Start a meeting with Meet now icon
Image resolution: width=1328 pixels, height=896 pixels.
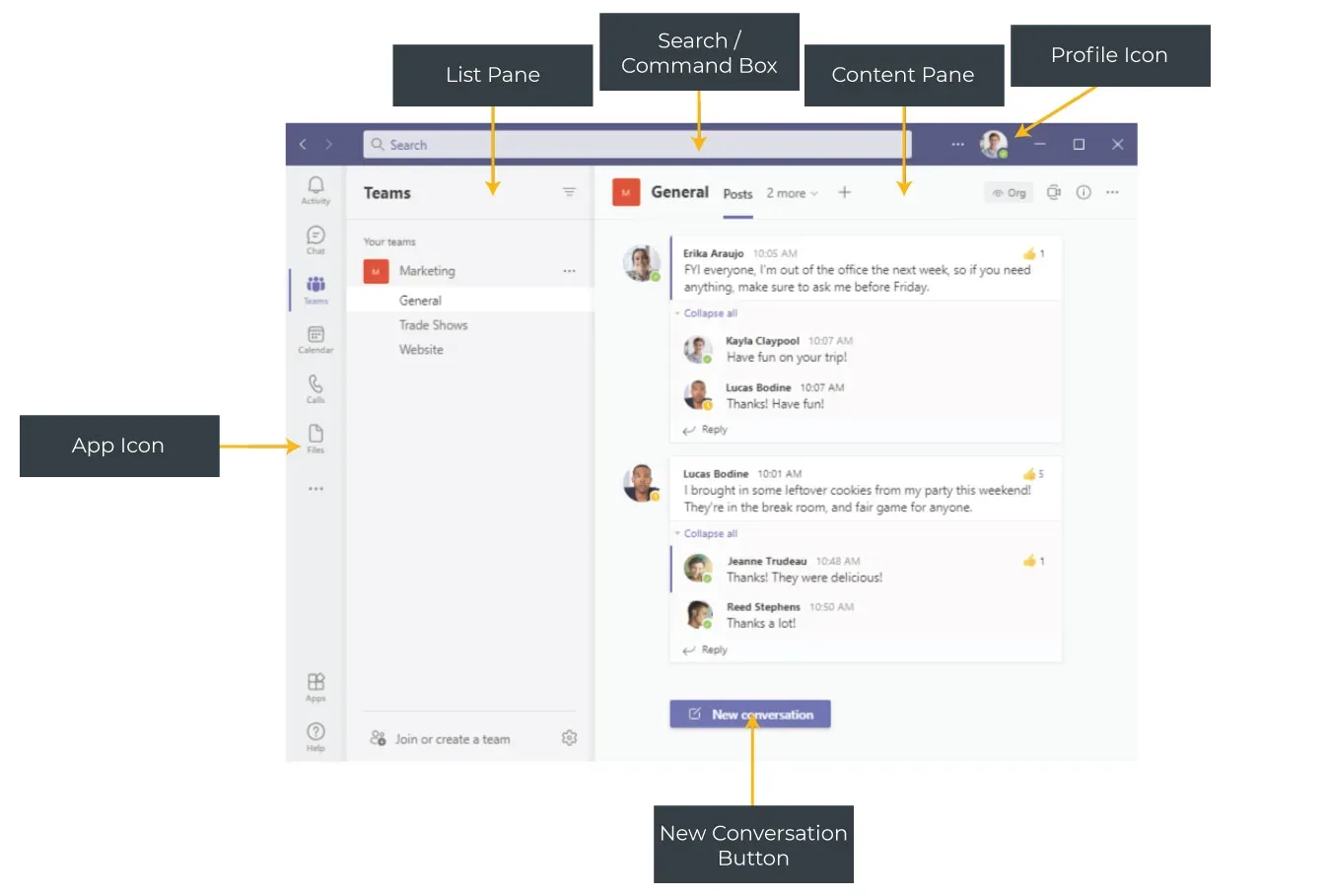coord(1053,192)
